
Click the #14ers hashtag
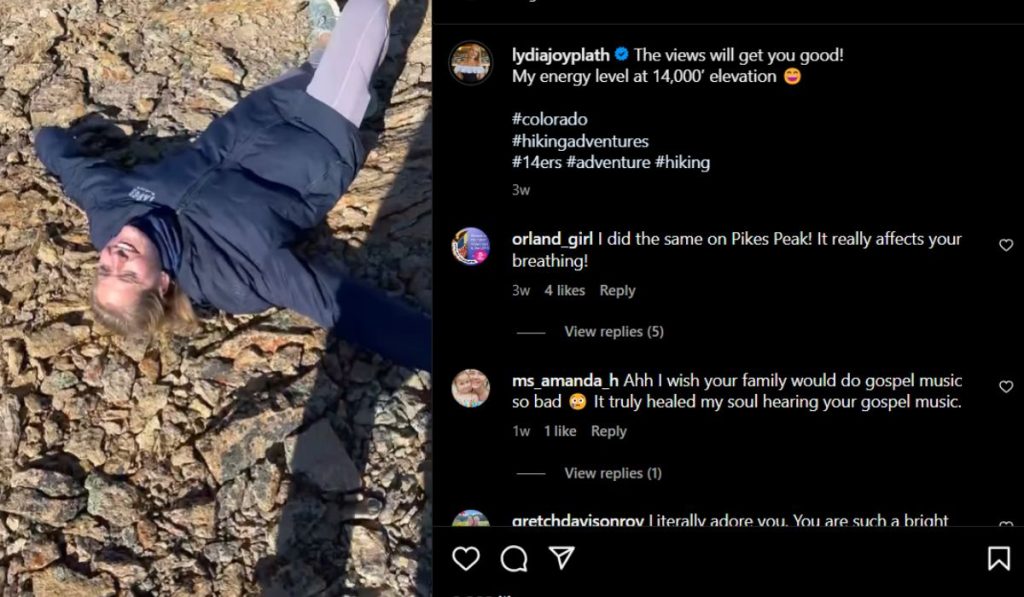(536, 162)
